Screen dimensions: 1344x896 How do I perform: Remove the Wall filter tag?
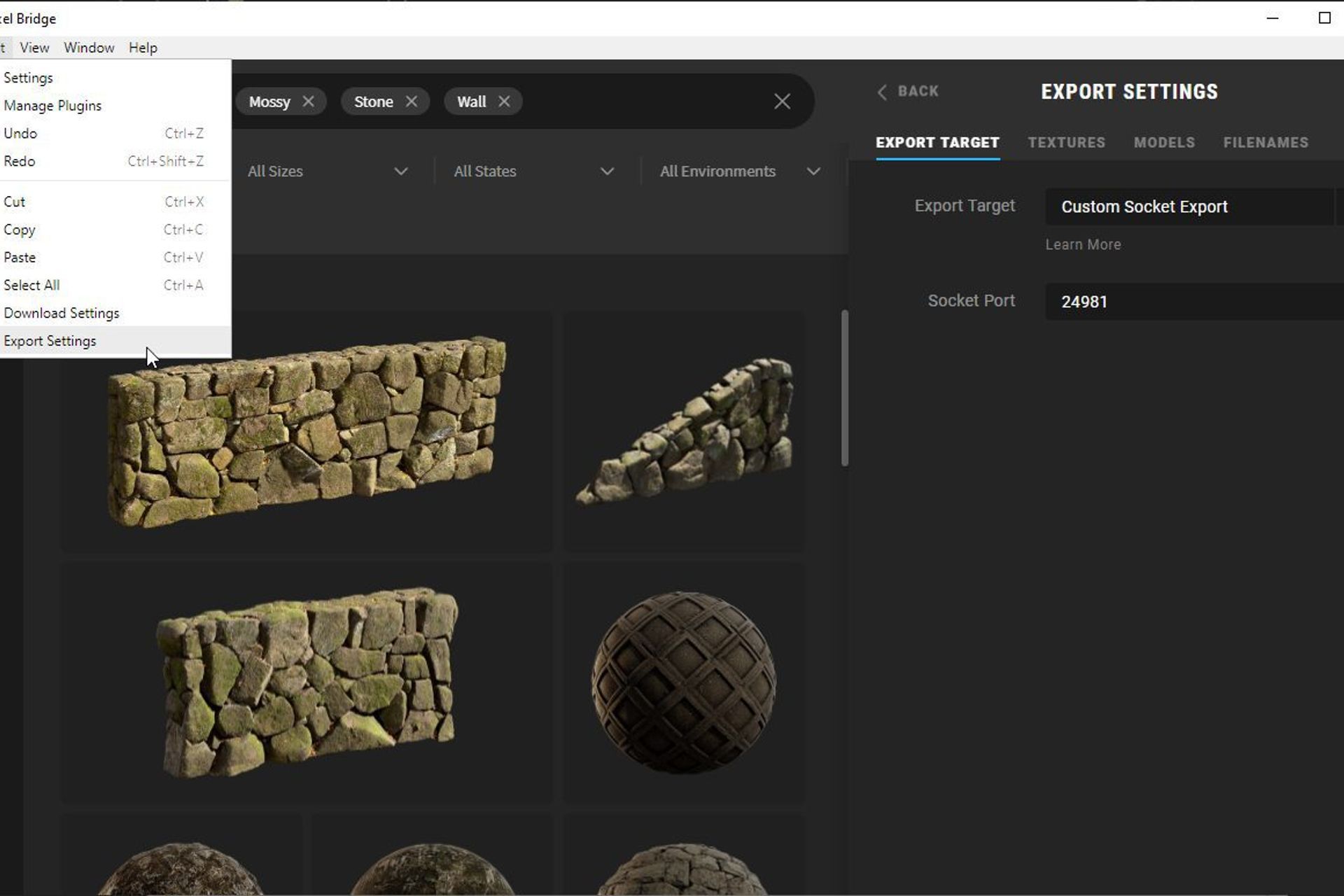[505, 101]
